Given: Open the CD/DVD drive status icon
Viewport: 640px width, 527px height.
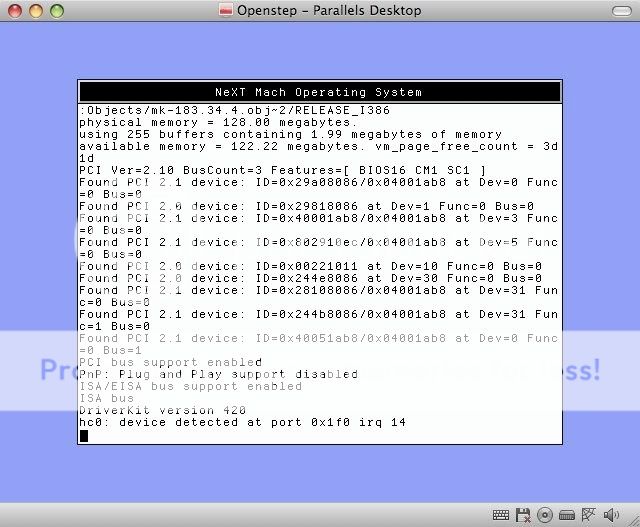Looking at the screenshot, I should point(545,515).
